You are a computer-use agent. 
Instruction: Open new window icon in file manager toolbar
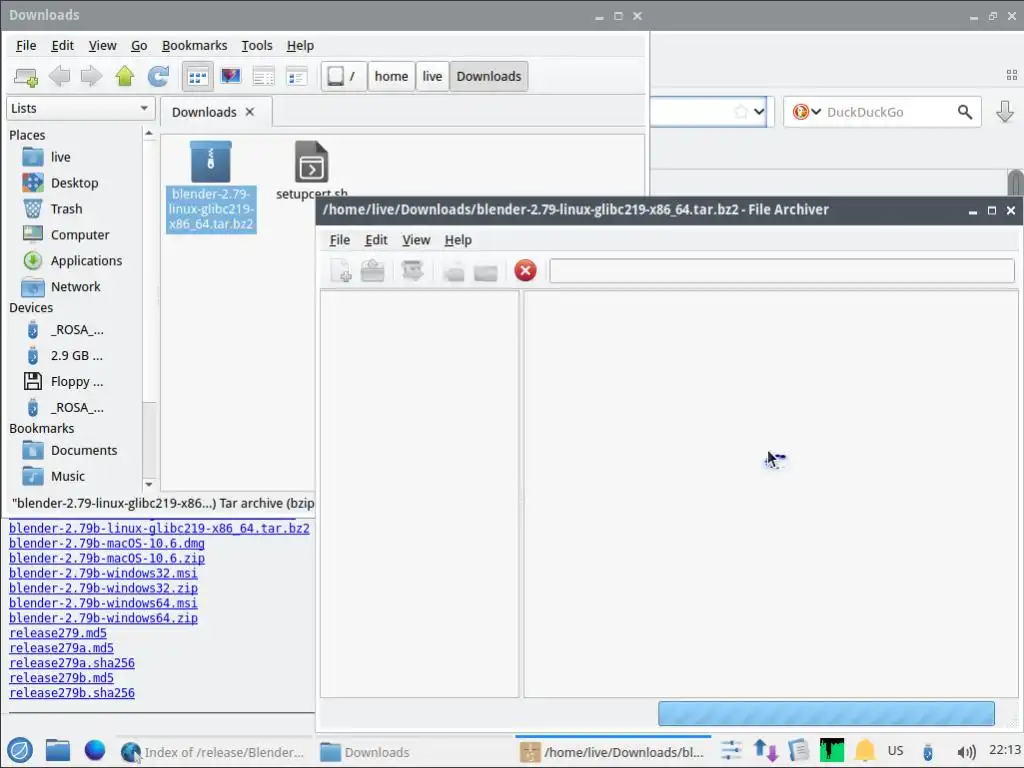click(26, 76)
